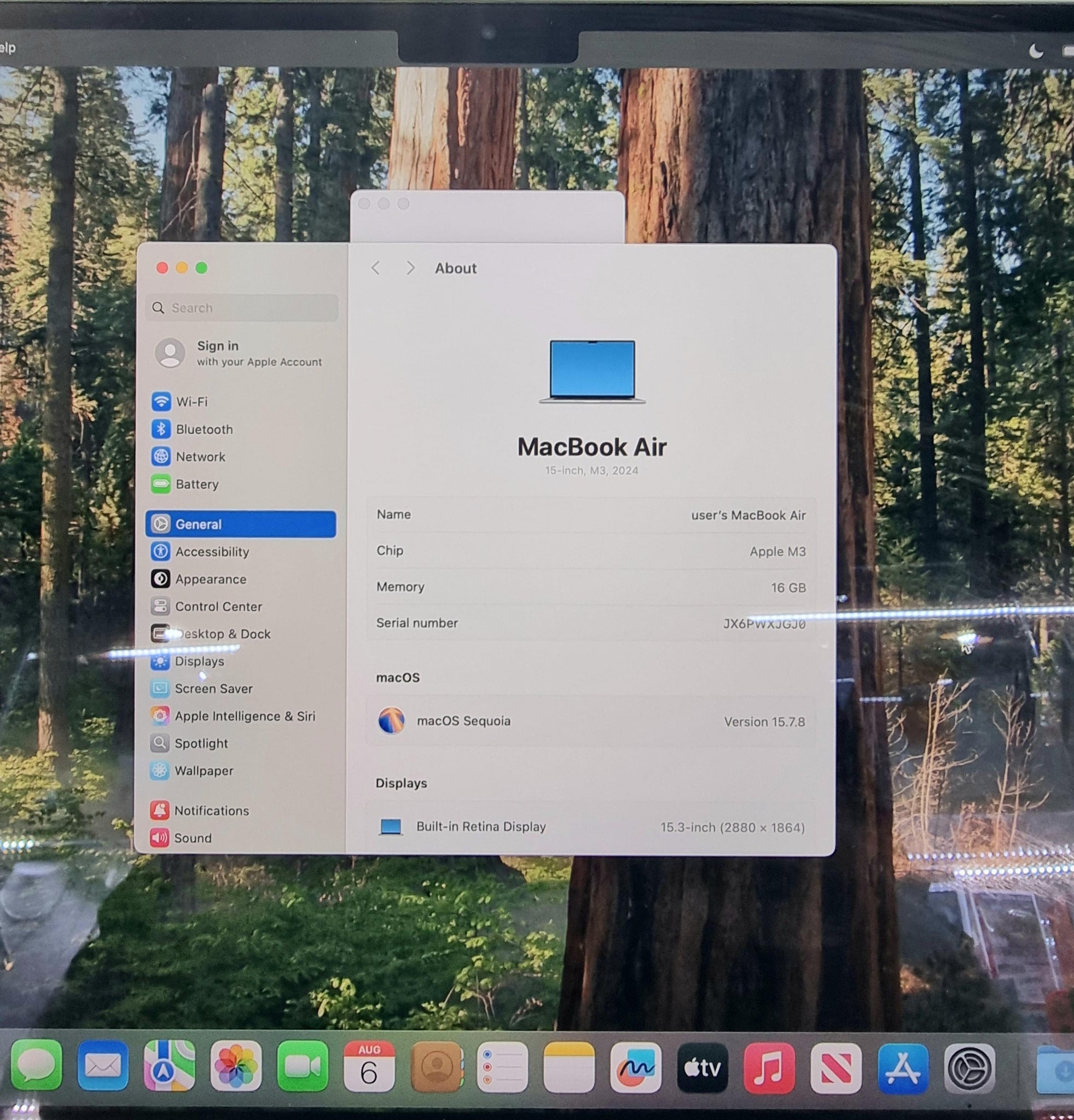
Task: Click the macOS Sequoia logo icon
Action: [x=392, y=721]
